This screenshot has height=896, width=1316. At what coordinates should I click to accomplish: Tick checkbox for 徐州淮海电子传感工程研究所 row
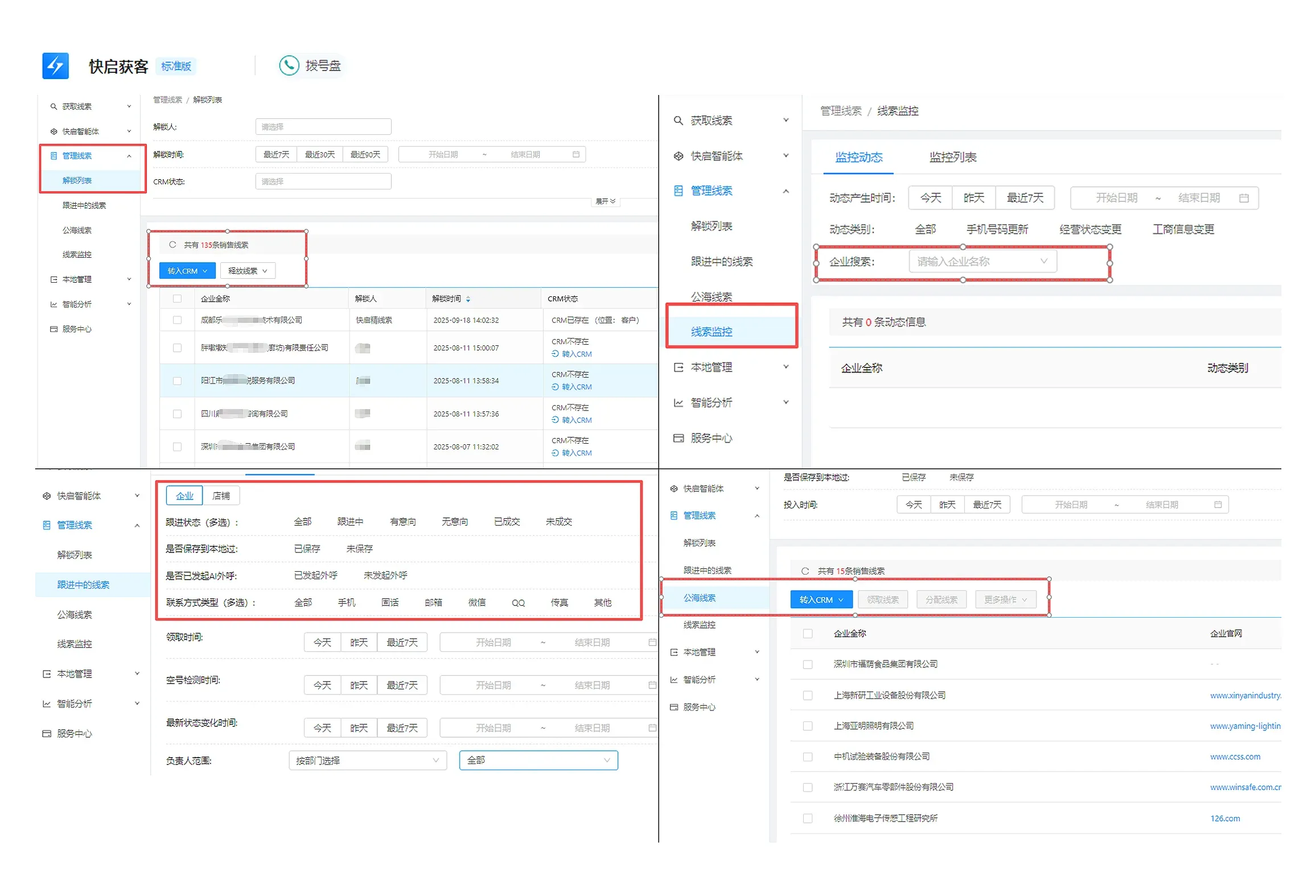point(807,818)
